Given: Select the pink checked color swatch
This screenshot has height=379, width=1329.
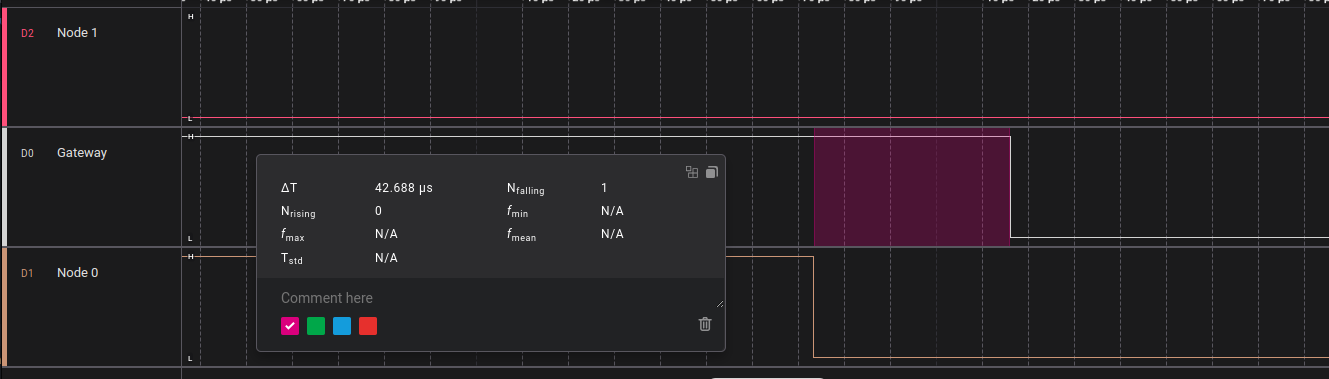Looking at the screenshot, I should pyautogui.click(x=290, y=326).
